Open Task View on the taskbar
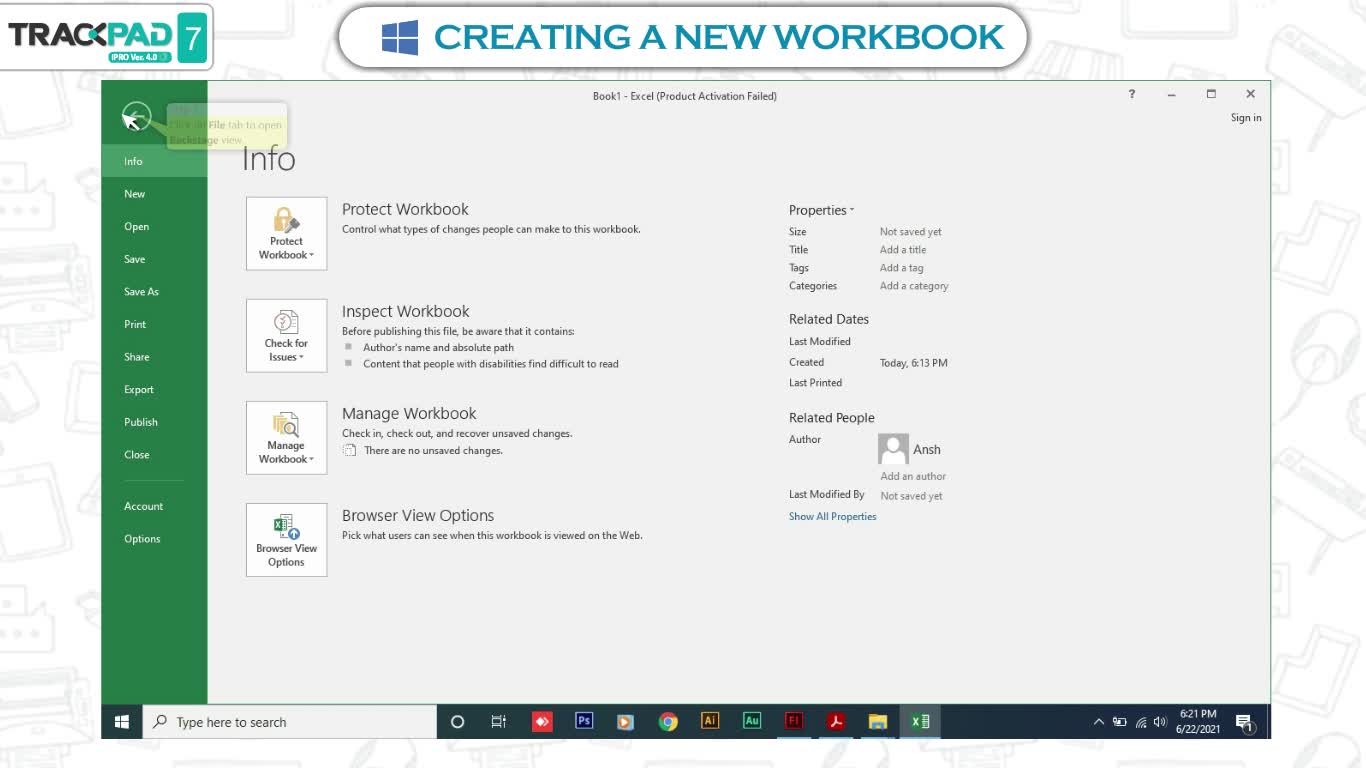1366x768 pixels. click(x=498, y=721)
